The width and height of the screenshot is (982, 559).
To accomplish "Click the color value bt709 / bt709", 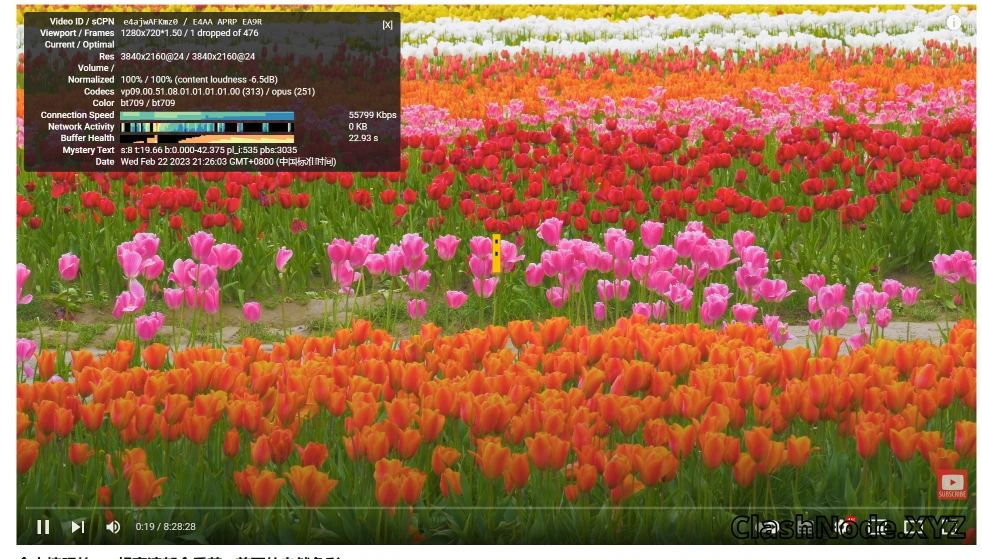I will (x=147, y=103).
